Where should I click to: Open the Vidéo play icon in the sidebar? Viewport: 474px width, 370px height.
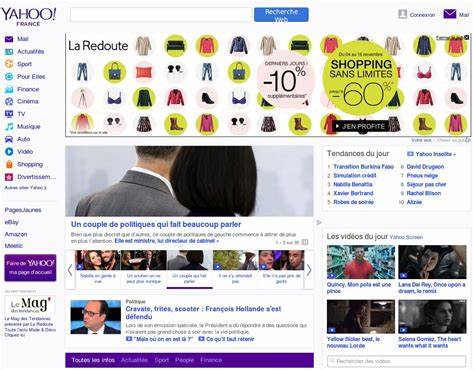tap(9, 152)
